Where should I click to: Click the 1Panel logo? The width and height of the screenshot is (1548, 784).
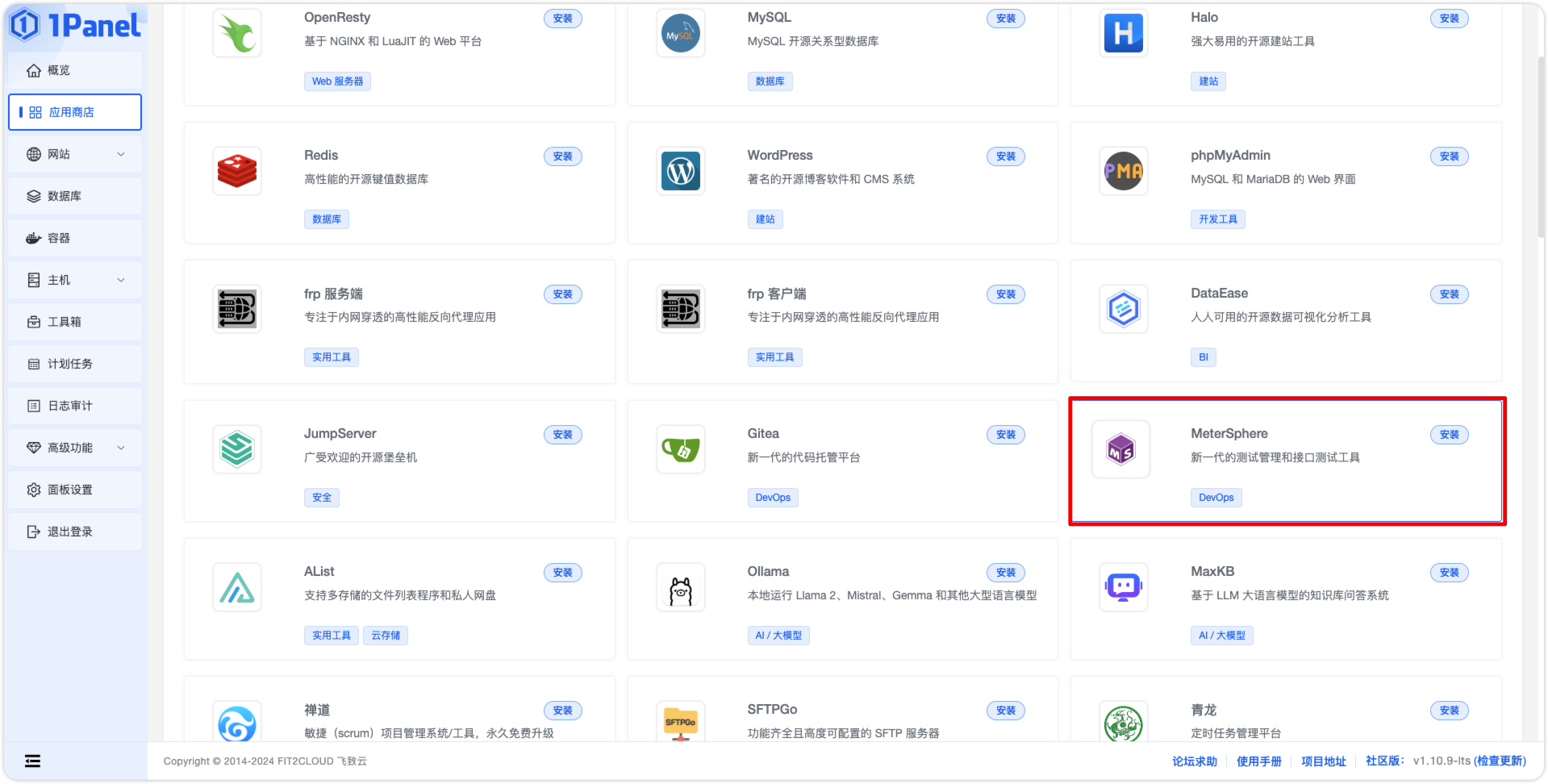point(75,25)
